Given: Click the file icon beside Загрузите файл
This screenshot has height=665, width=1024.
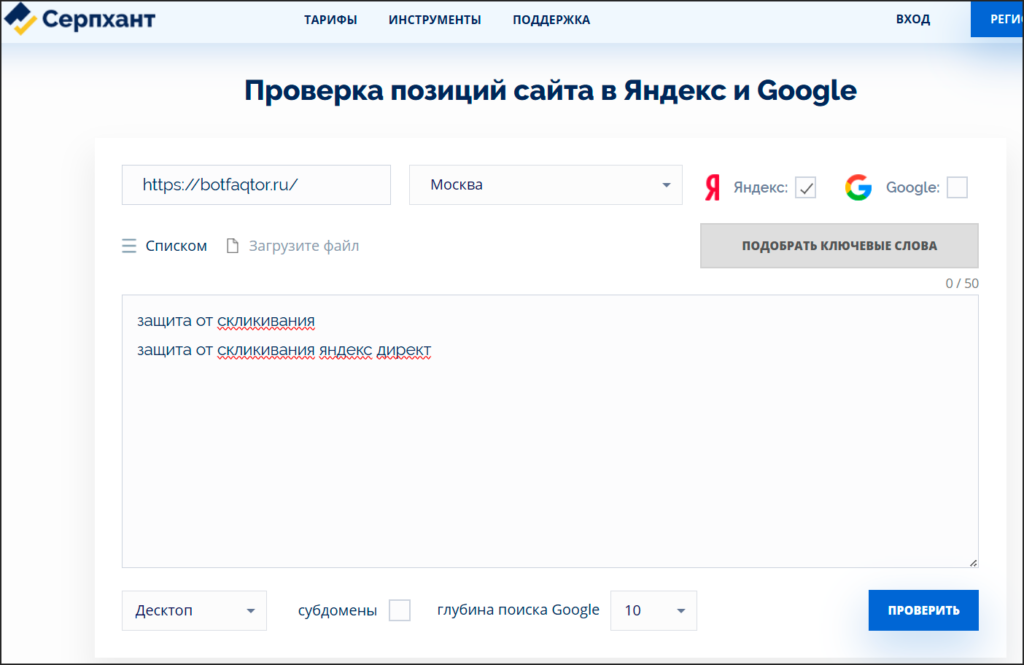Looking at the screenshot, I should [x=232, y=246].
